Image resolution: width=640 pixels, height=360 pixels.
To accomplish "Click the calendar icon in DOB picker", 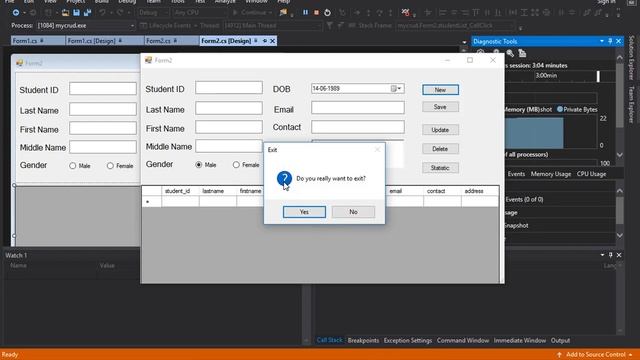I will click(x=393, y=89).
